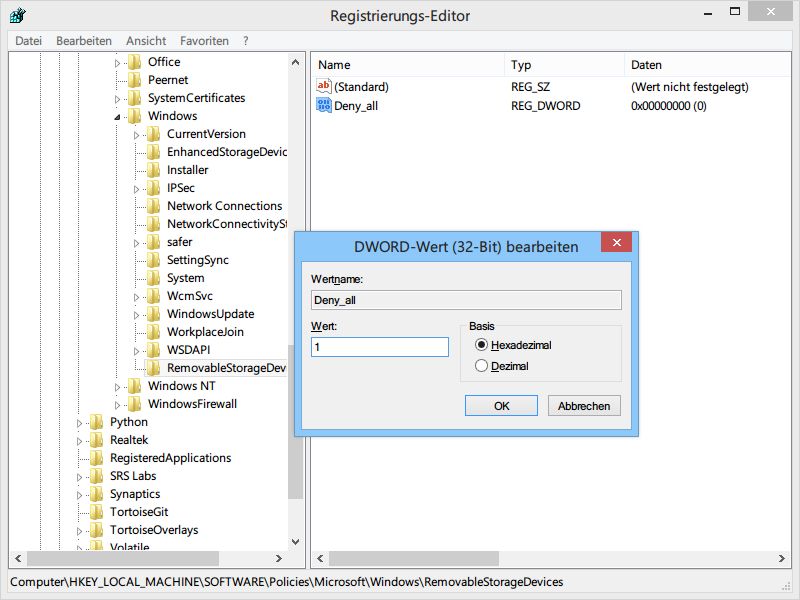Open the Ansicht menu
The image size is (800, 600).
tap(146, 41)
